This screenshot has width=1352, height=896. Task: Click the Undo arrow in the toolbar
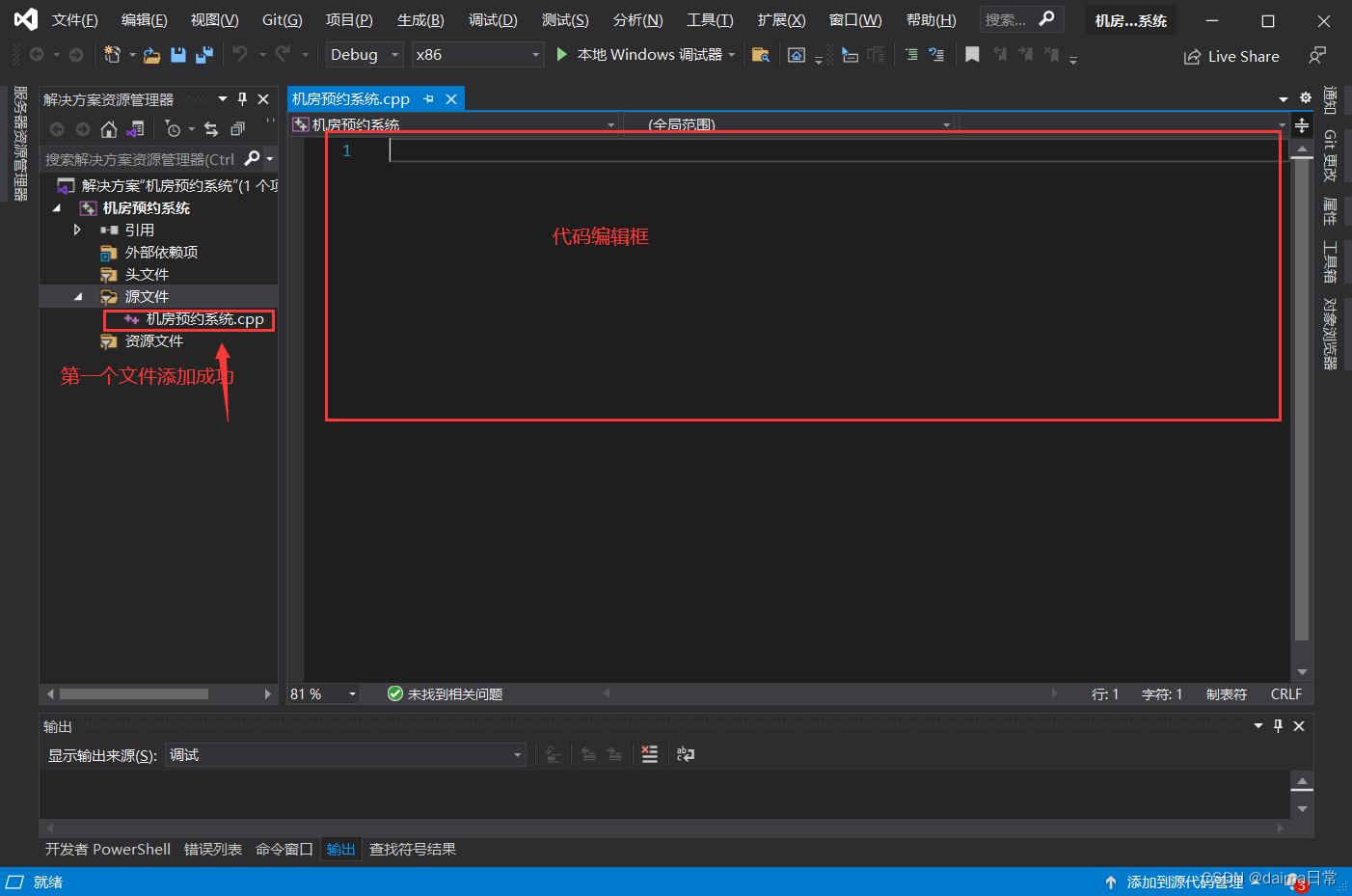coord(240,54)
